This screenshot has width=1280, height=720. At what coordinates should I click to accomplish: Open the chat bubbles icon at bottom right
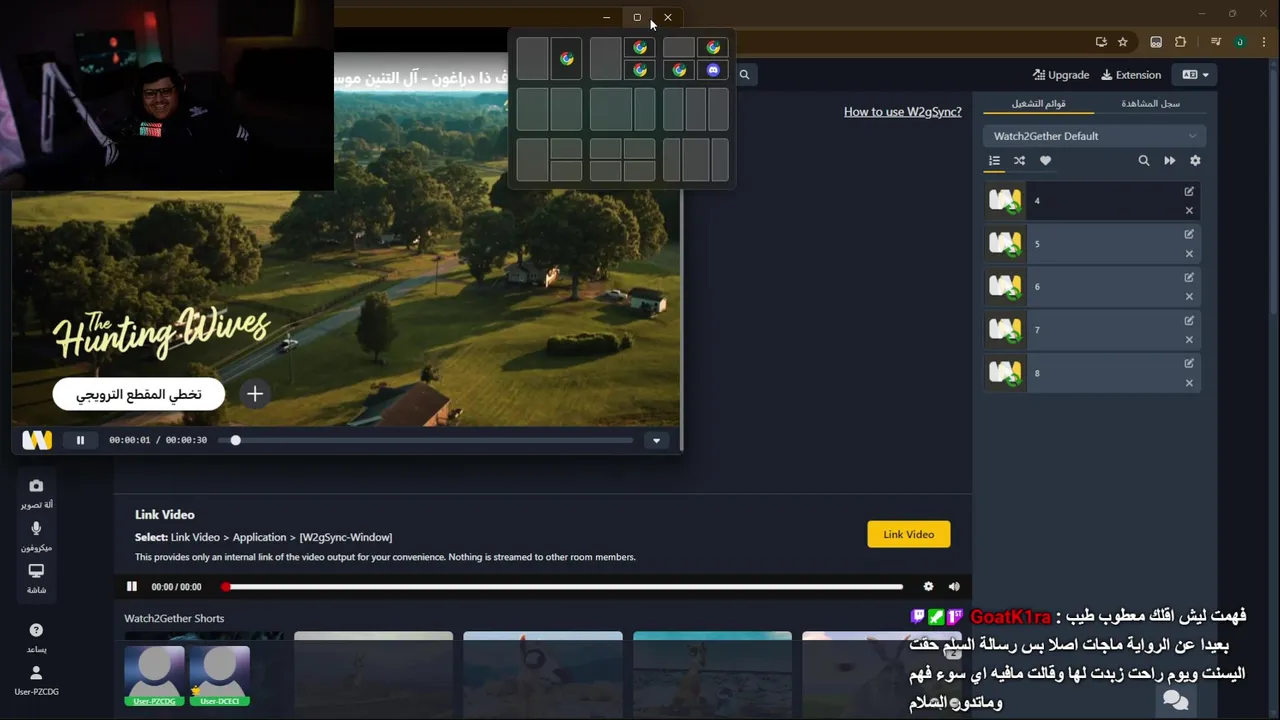click(x=1176, y=701)
